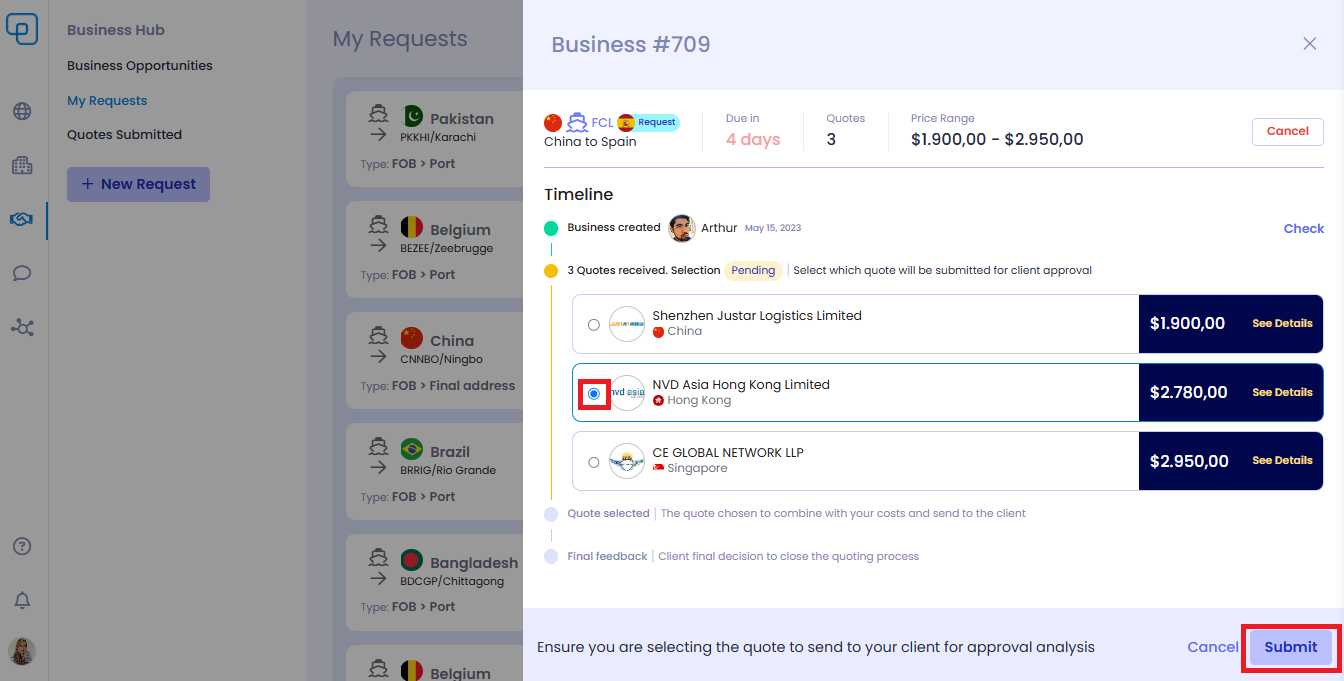
Task: Open the chat bubble messages icon
Action: pyautogui.click(x=22, y=273)
